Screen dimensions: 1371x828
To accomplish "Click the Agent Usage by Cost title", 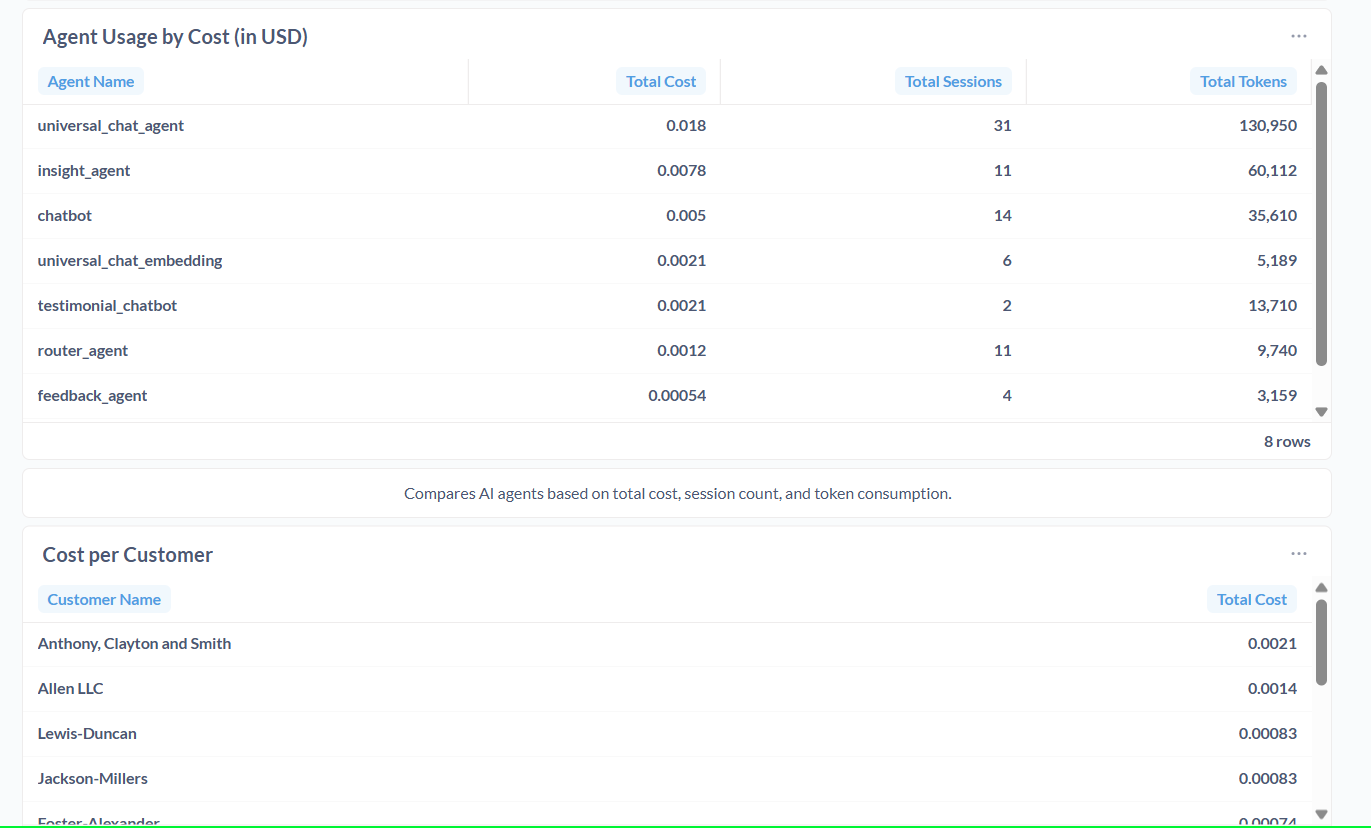I will [175, 37].
